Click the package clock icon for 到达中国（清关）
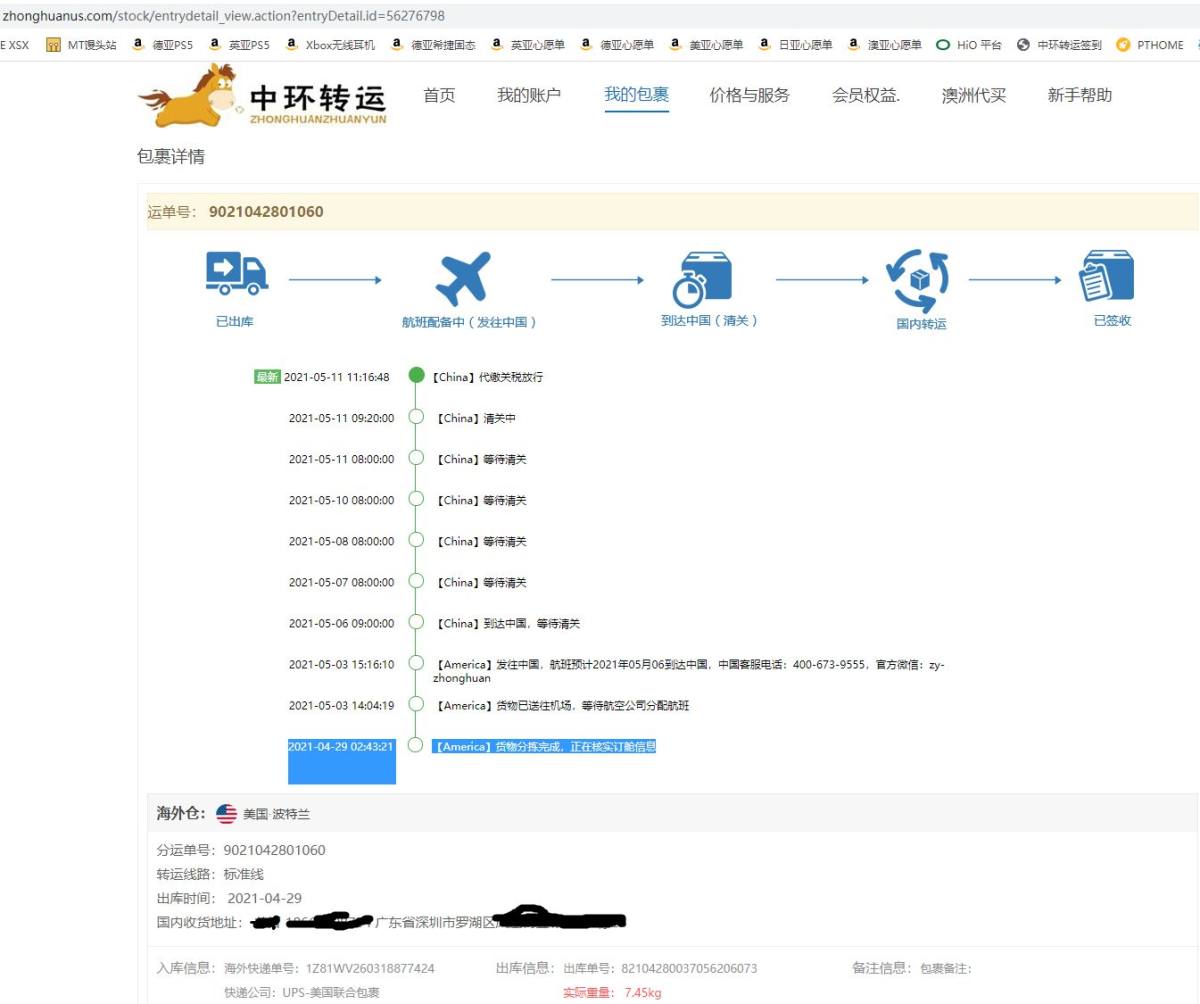1200x1004 pixels. pyautogui.click(x=702, y=276)
